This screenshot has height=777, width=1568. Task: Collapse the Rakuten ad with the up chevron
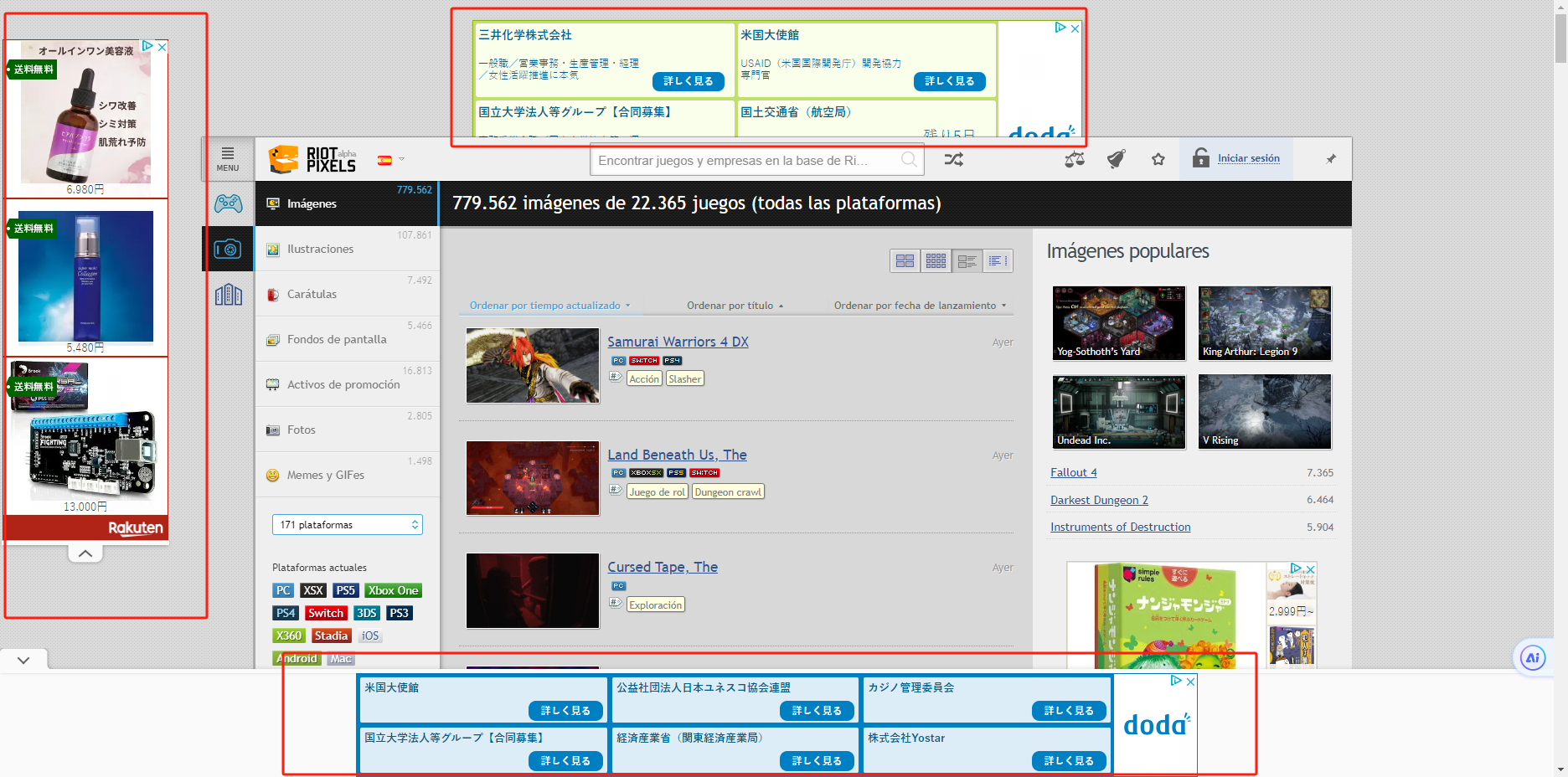pyautogui.click(x=85, y=553)
